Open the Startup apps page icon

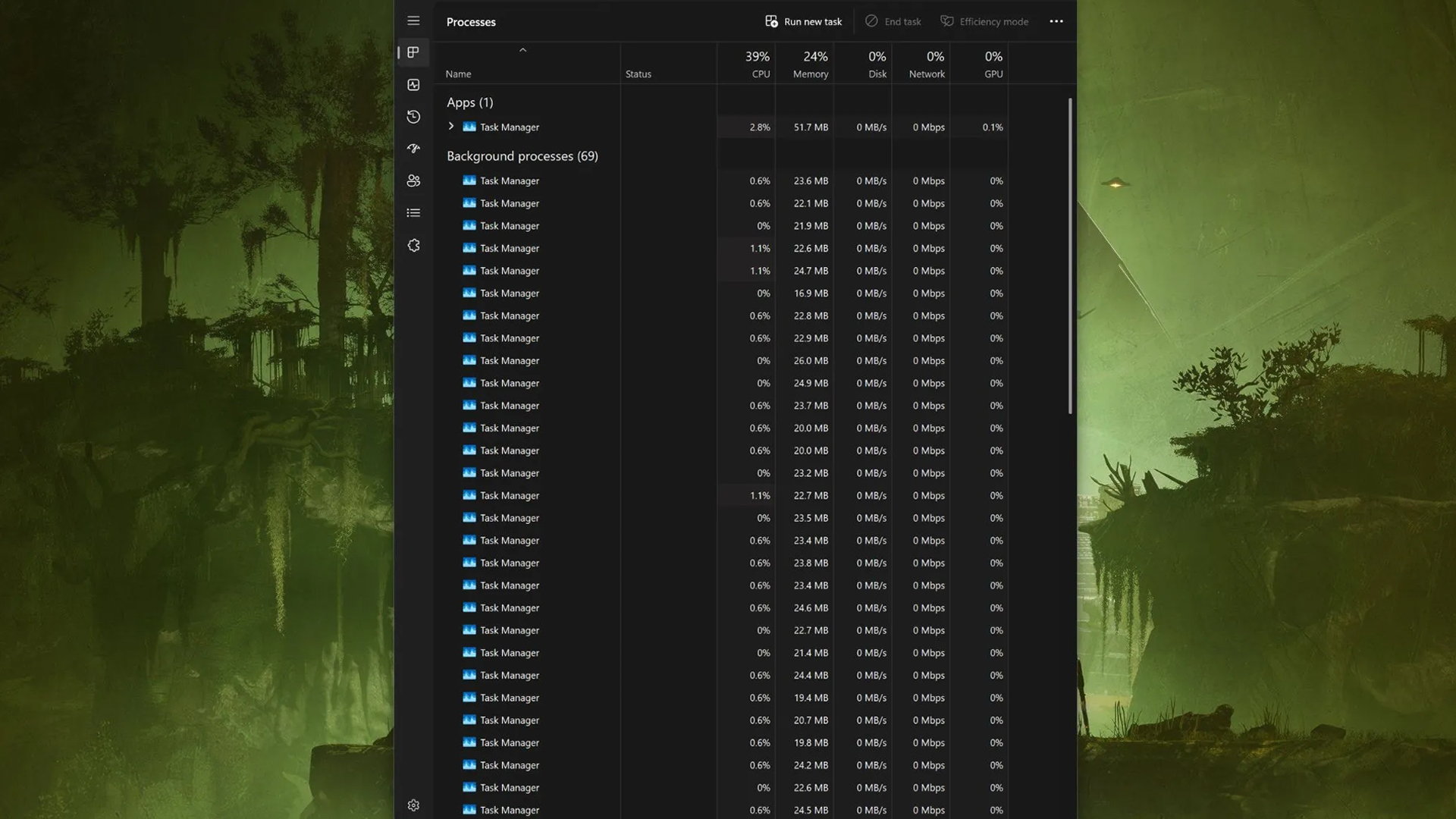click(x=413, y=149)
